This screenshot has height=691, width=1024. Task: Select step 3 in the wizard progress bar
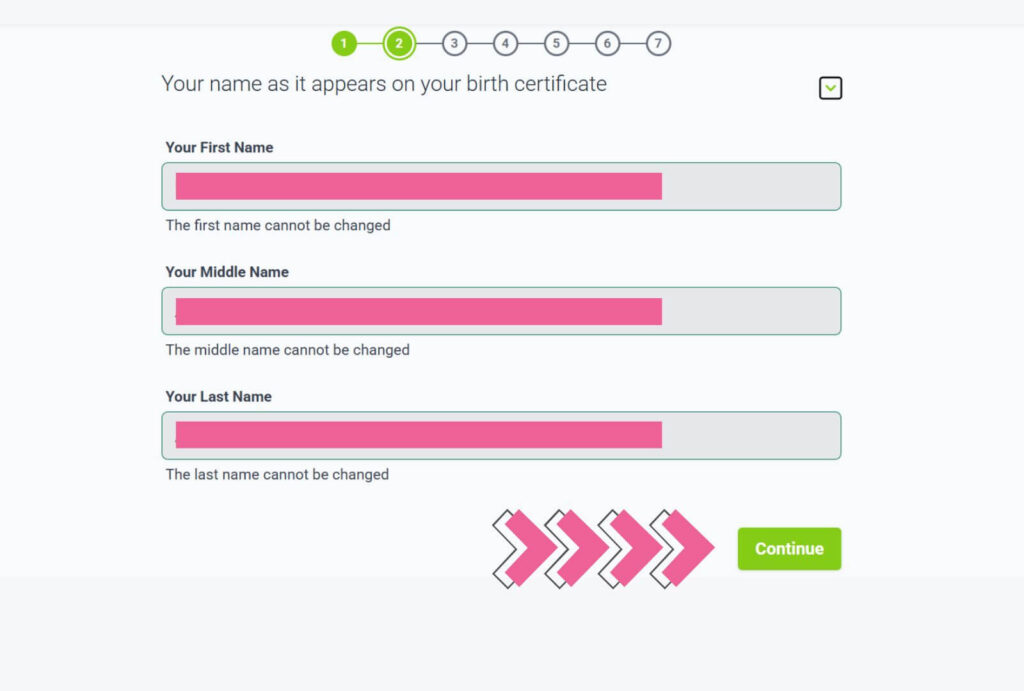[455, 43]
